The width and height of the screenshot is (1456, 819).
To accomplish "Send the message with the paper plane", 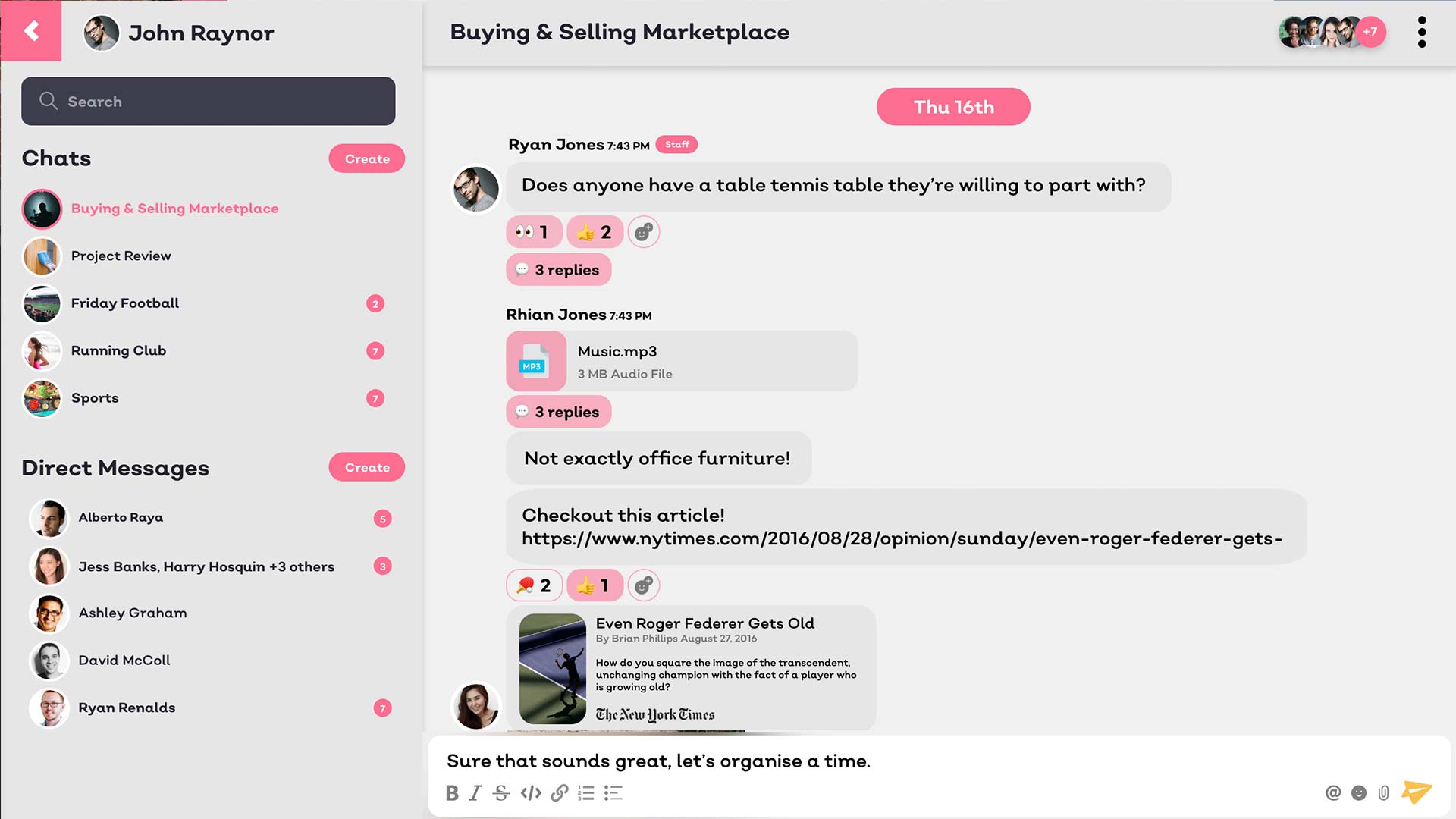I will point(1416,792).
